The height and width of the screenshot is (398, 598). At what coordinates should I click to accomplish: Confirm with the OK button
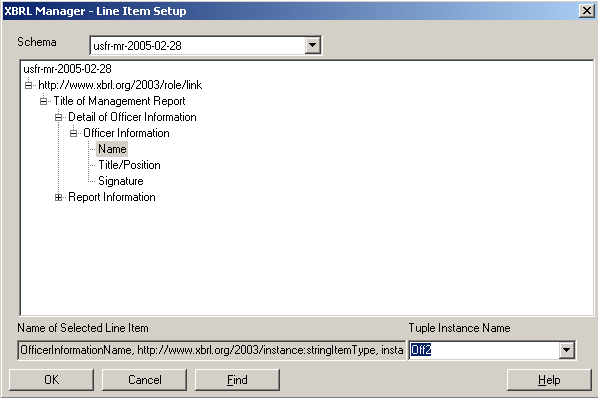(x=51, y=380)
